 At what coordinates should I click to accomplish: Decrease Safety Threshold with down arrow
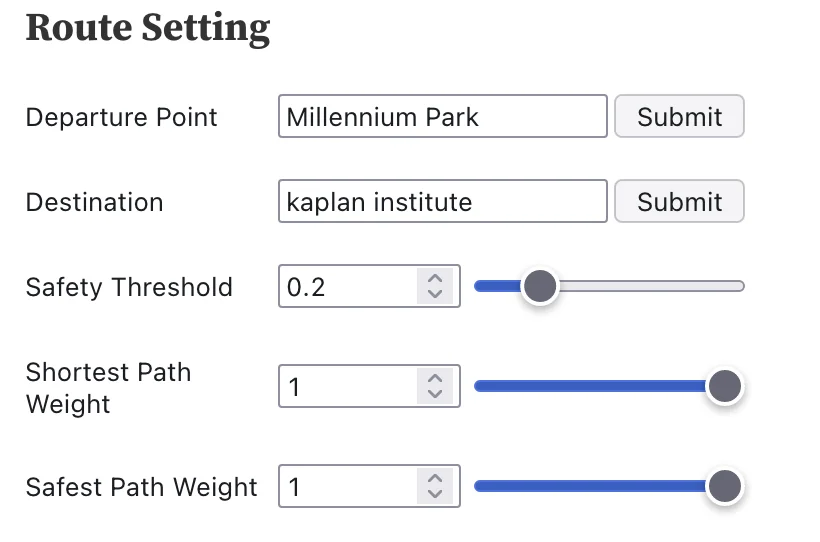pos(434,294)
